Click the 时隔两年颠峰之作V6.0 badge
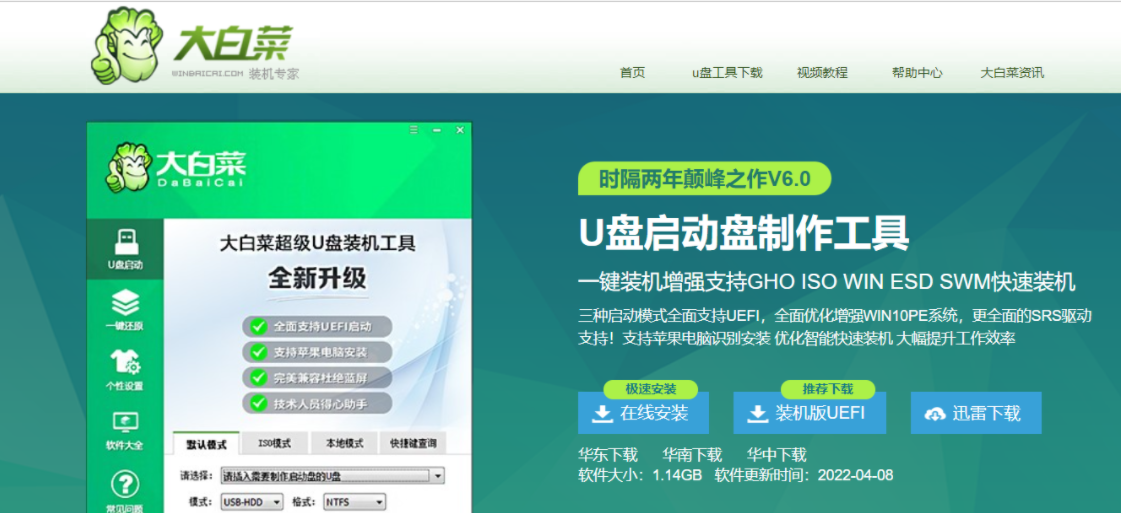Screen dimensions: 1122x513 pyautogui.click(x=705, y=179)
